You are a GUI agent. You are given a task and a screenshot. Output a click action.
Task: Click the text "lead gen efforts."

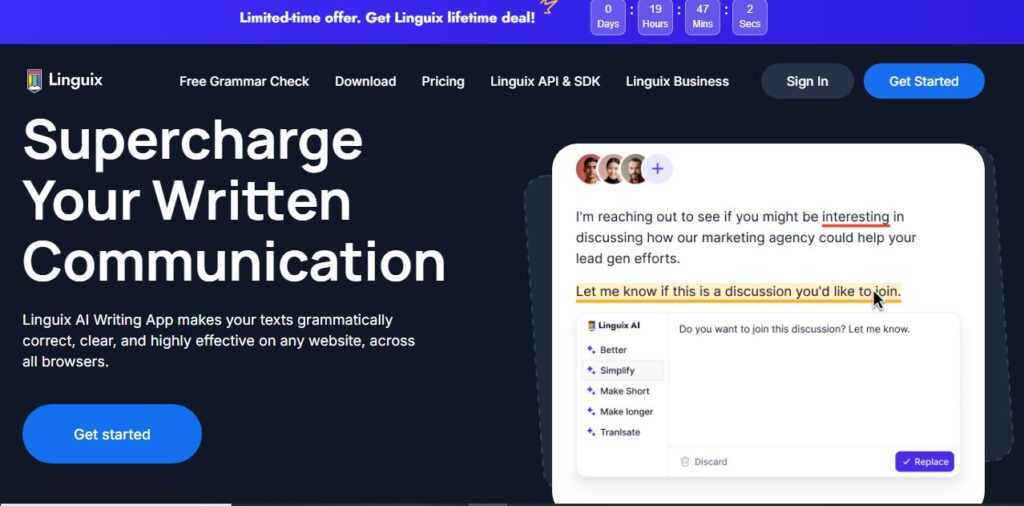click(628, 259)
